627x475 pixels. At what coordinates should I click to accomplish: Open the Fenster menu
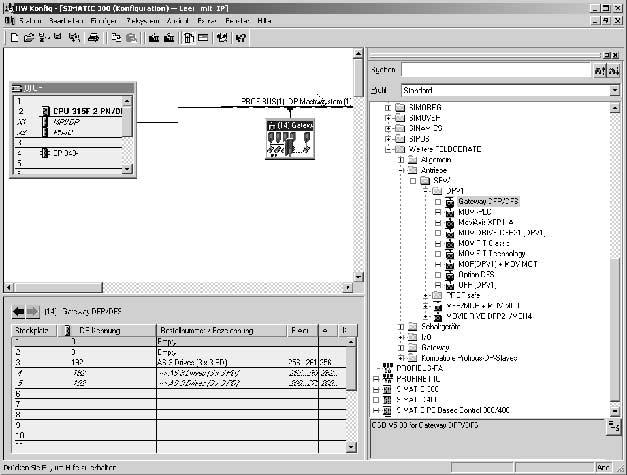pyautogui.click(x=237, y=20)
